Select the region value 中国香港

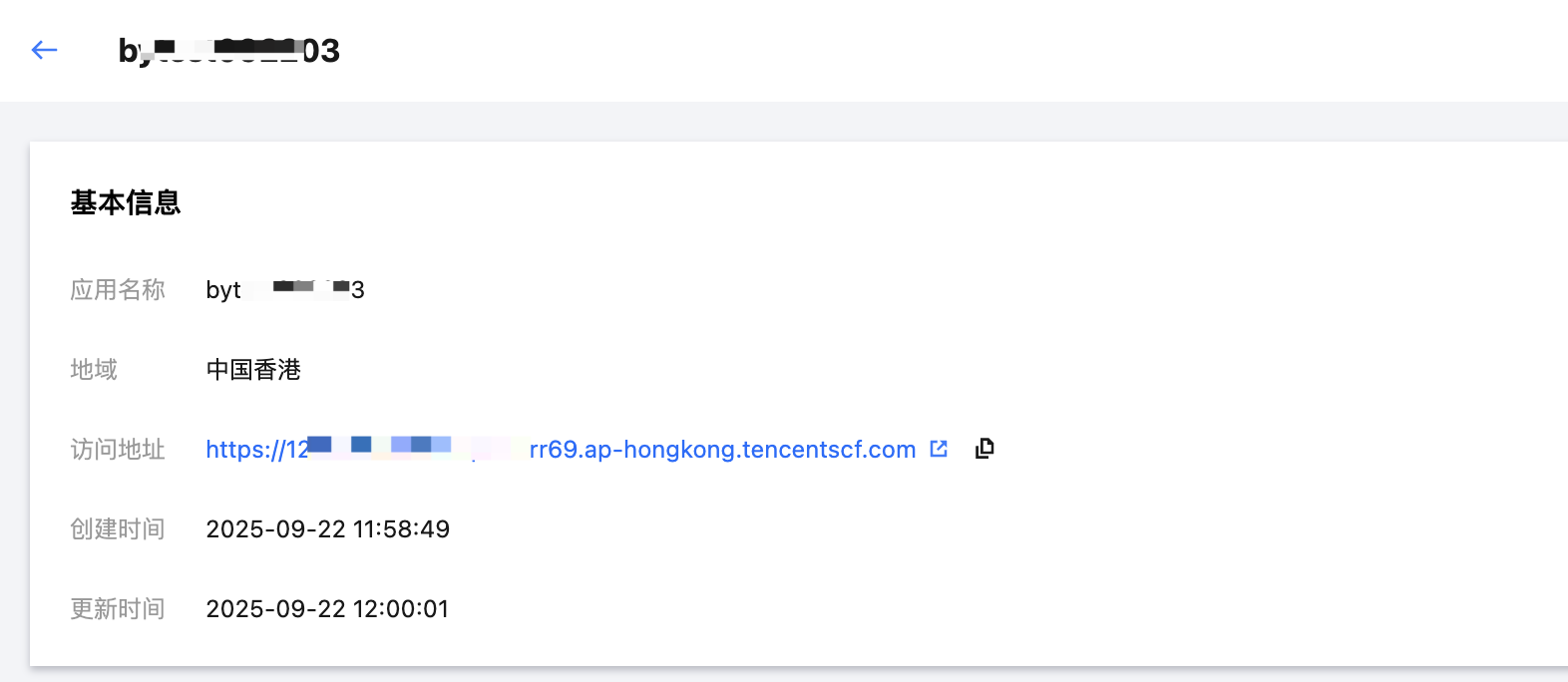[x=253, y=370]
